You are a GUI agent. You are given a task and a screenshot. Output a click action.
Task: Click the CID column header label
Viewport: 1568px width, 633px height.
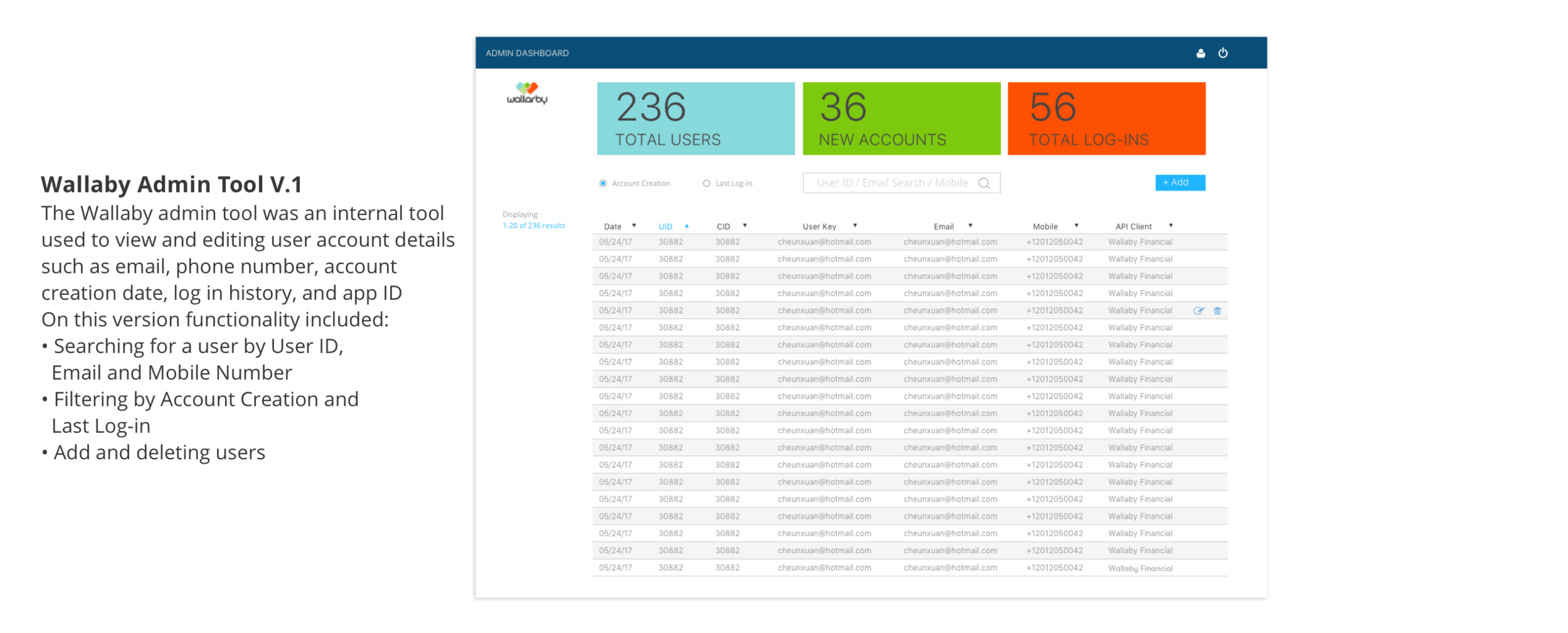tap(723, 226)
